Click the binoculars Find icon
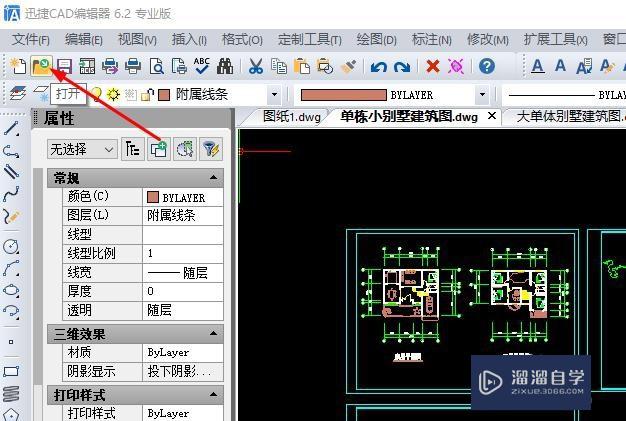 click(225, 66)
